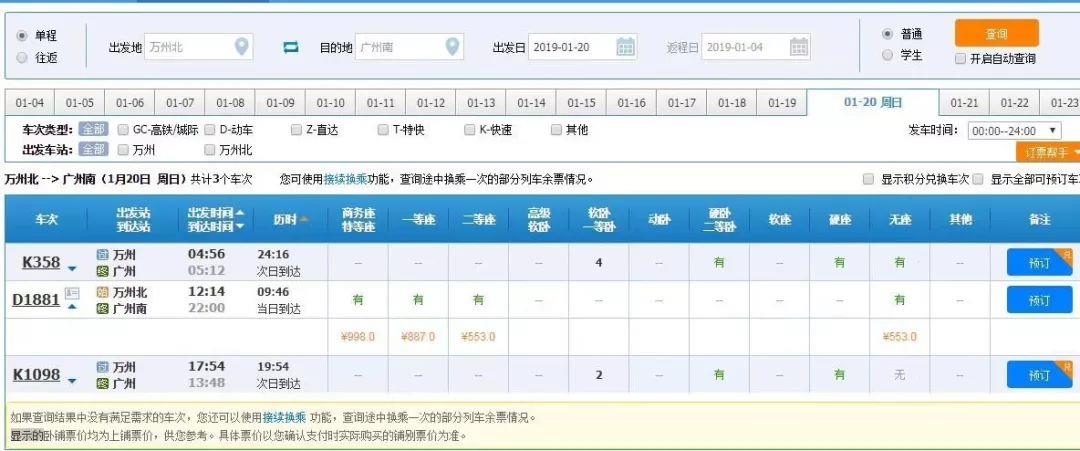This screenshot has width=1080, height=451.
Task: Select the 学生 ticket type radio button
Action: (887, 56)
